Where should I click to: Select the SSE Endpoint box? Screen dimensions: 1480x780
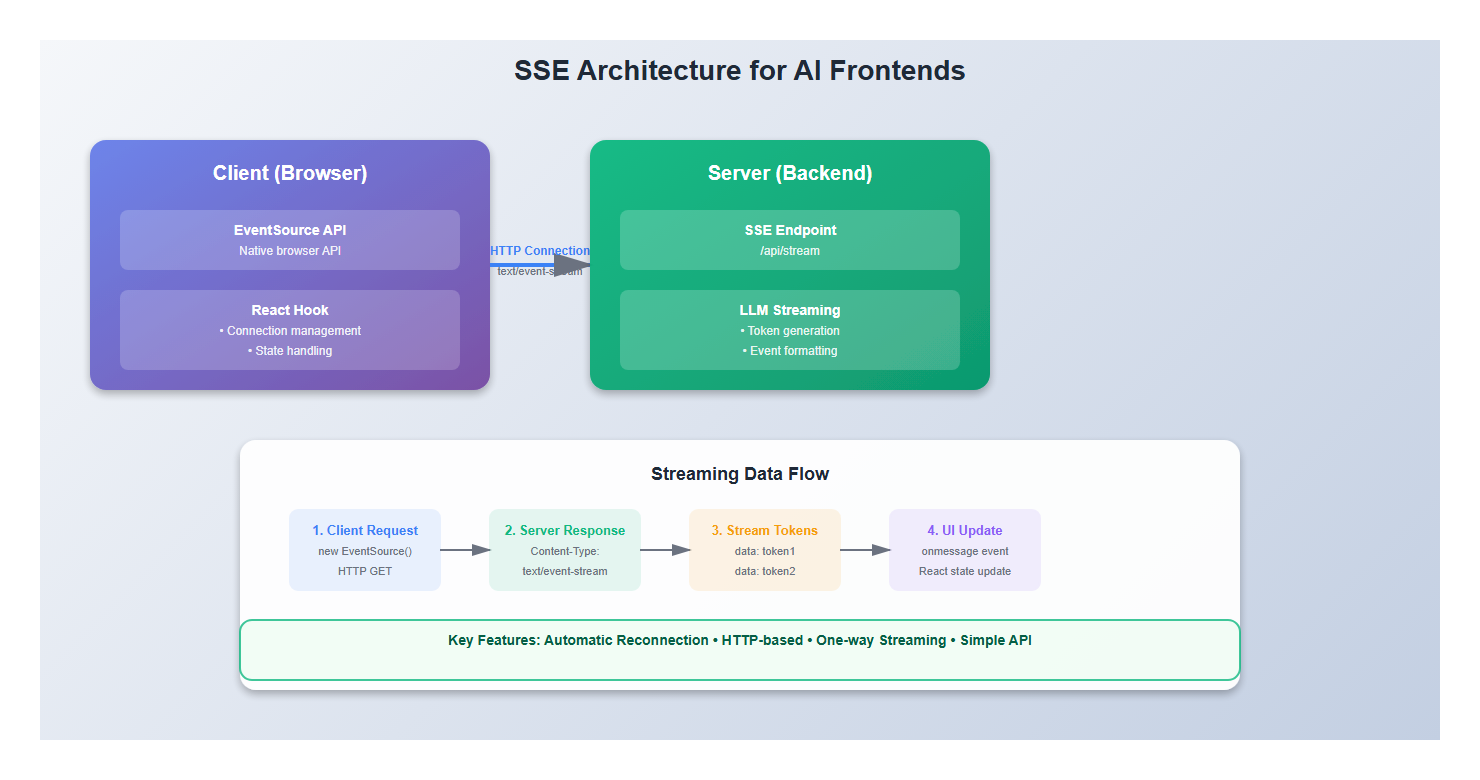tap(790, 240)
